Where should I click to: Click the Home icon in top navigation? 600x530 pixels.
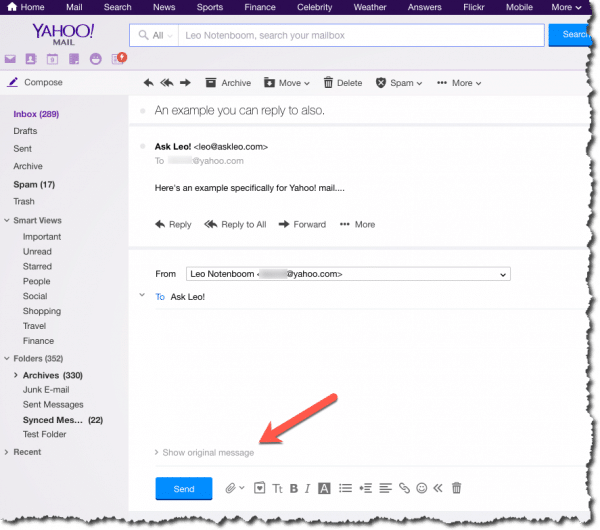[12, 7]
